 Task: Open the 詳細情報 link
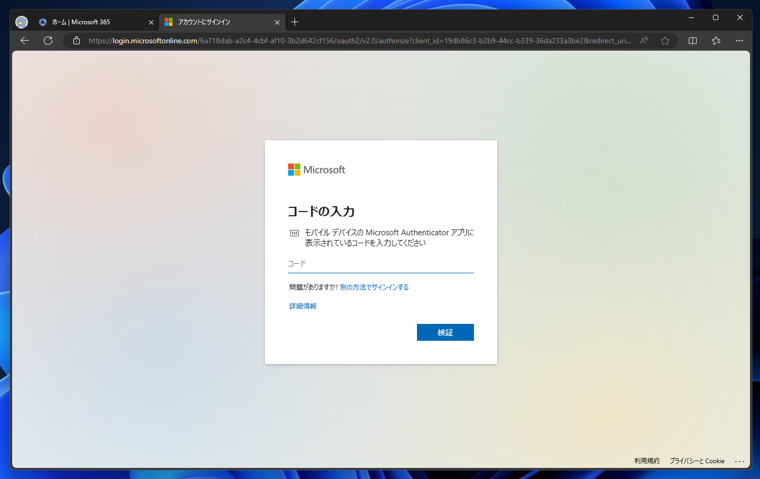(303, 306)
